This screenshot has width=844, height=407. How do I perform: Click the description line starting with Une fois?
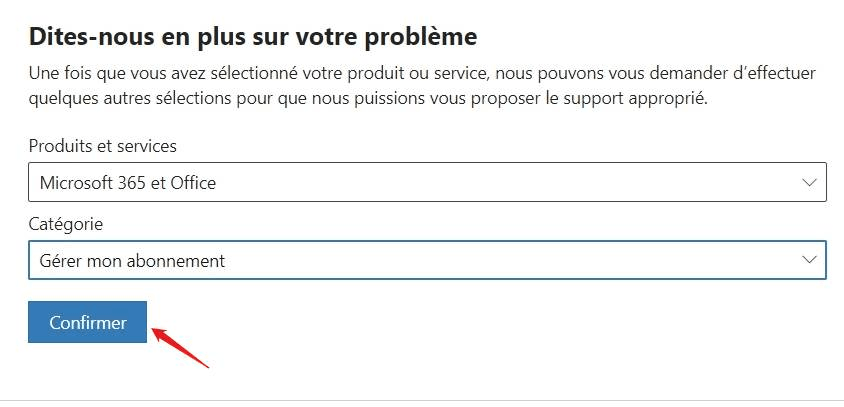422,73
